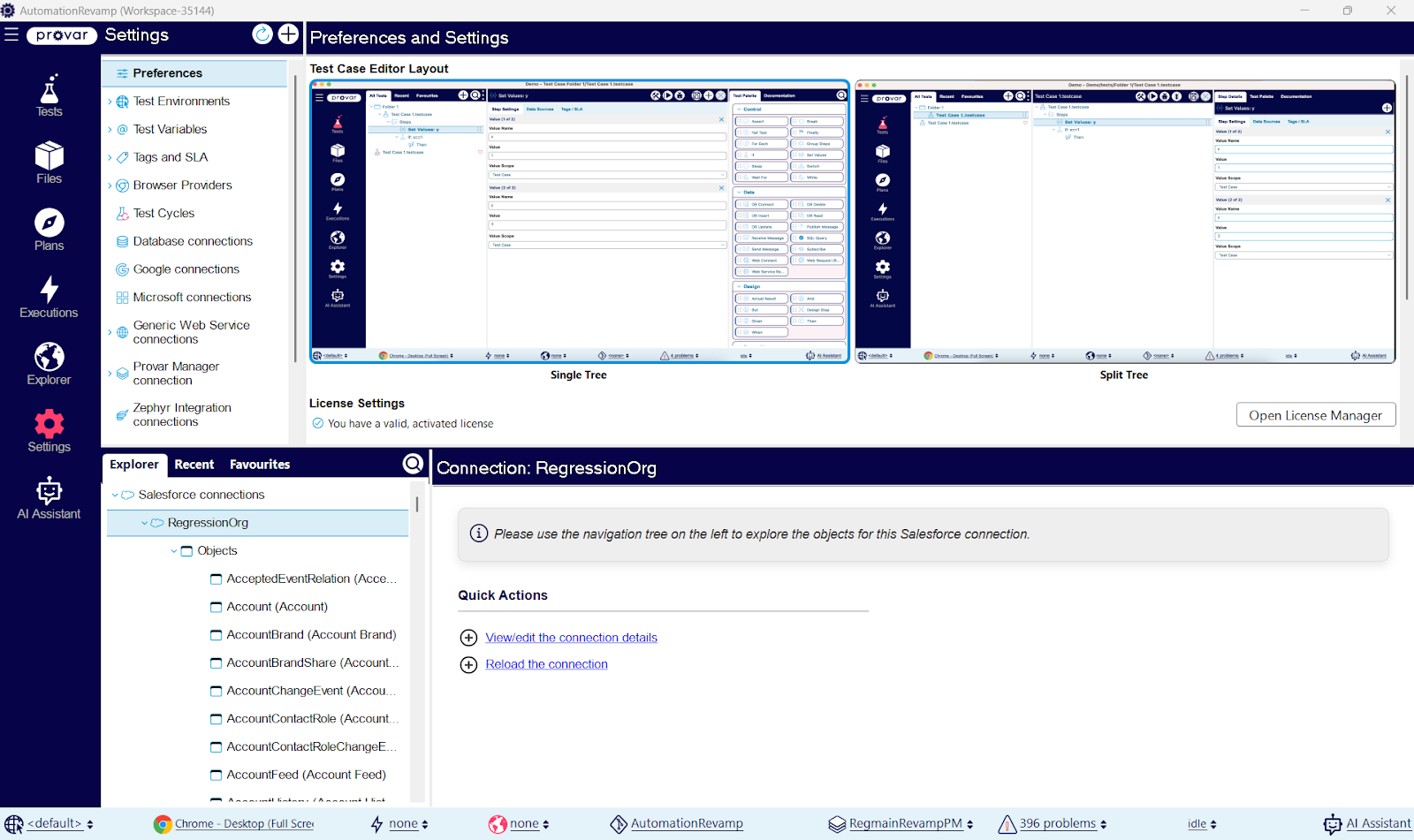Viewport: 1414px width, 840px height.
Task: Open the 396 problems dropdown
Action: coord(1063,824)
